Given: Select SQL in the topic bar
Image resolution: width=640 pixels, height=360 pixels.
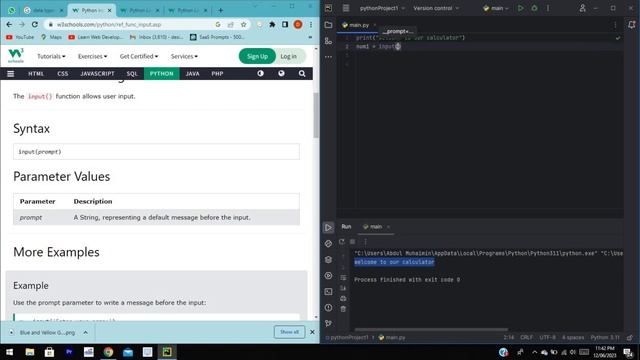Looking at the screenshot, I should 132,73.
